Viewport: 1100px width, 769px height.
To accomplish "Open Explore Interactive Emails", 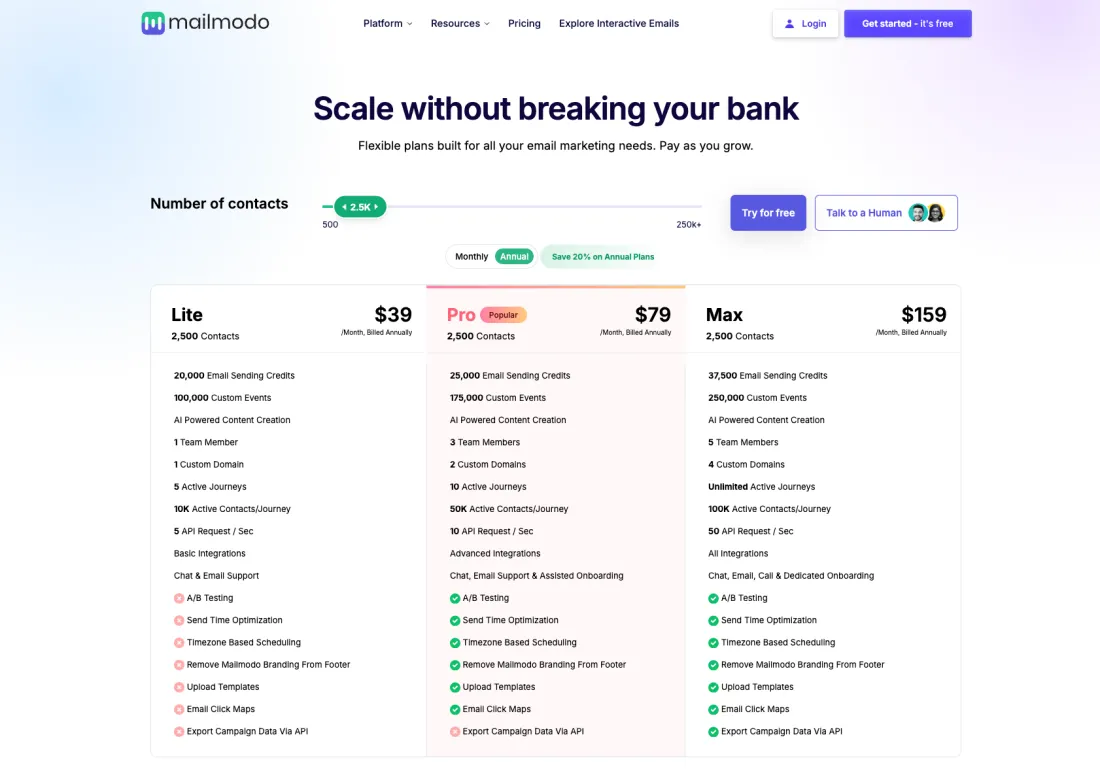I will point(619,23).
